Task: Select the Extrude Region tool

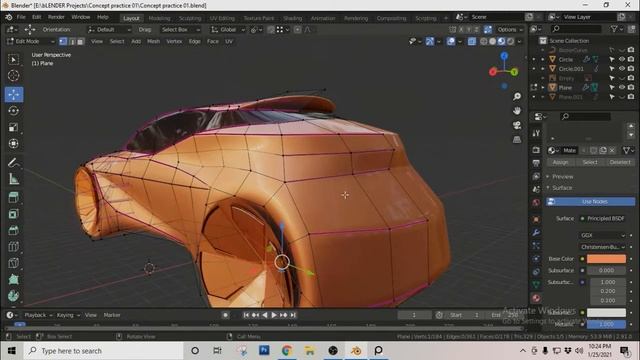Action: click(x=13, y=198)
